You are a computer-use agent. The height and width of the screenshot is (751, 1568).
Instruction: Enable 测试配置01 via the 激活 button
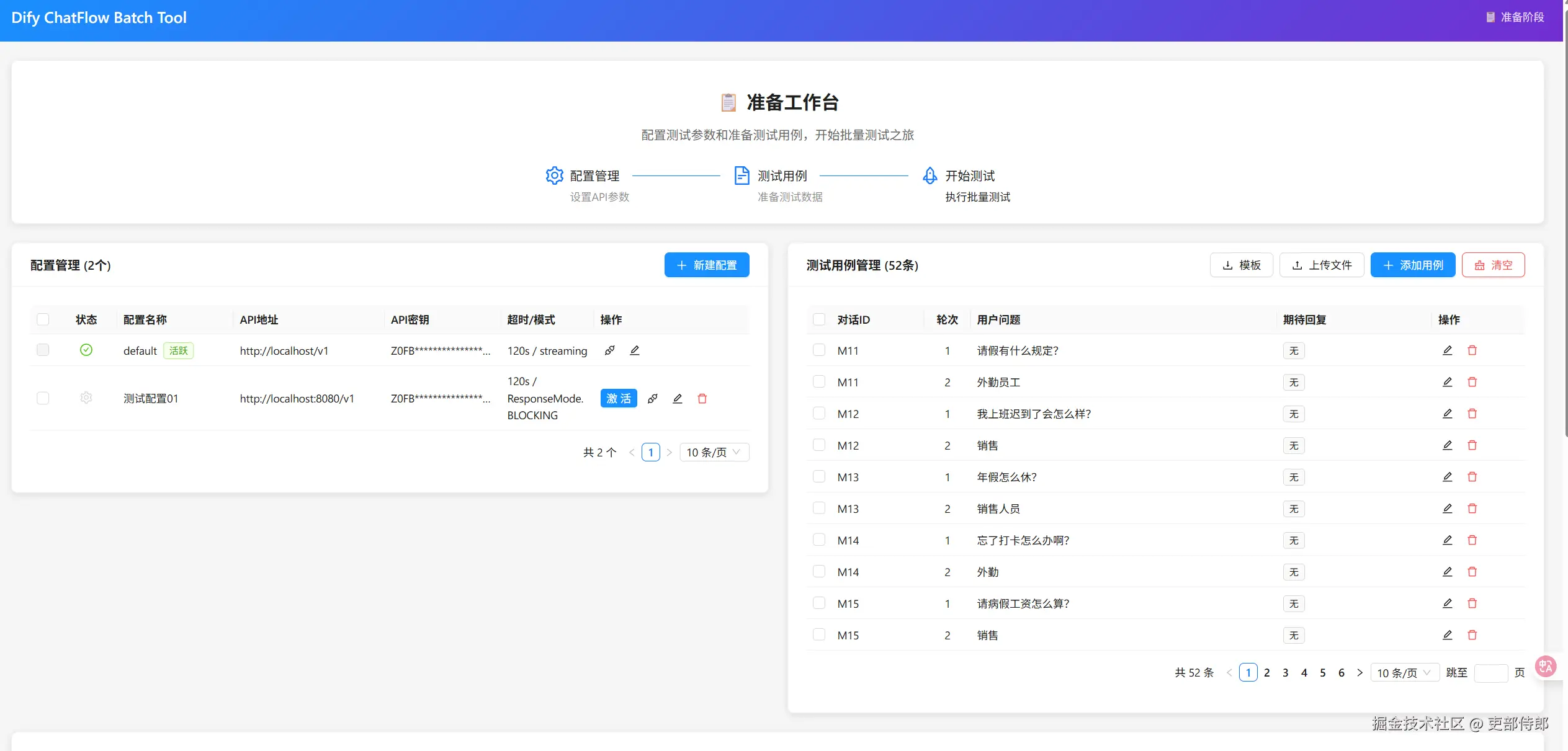[x=618, y=398]
